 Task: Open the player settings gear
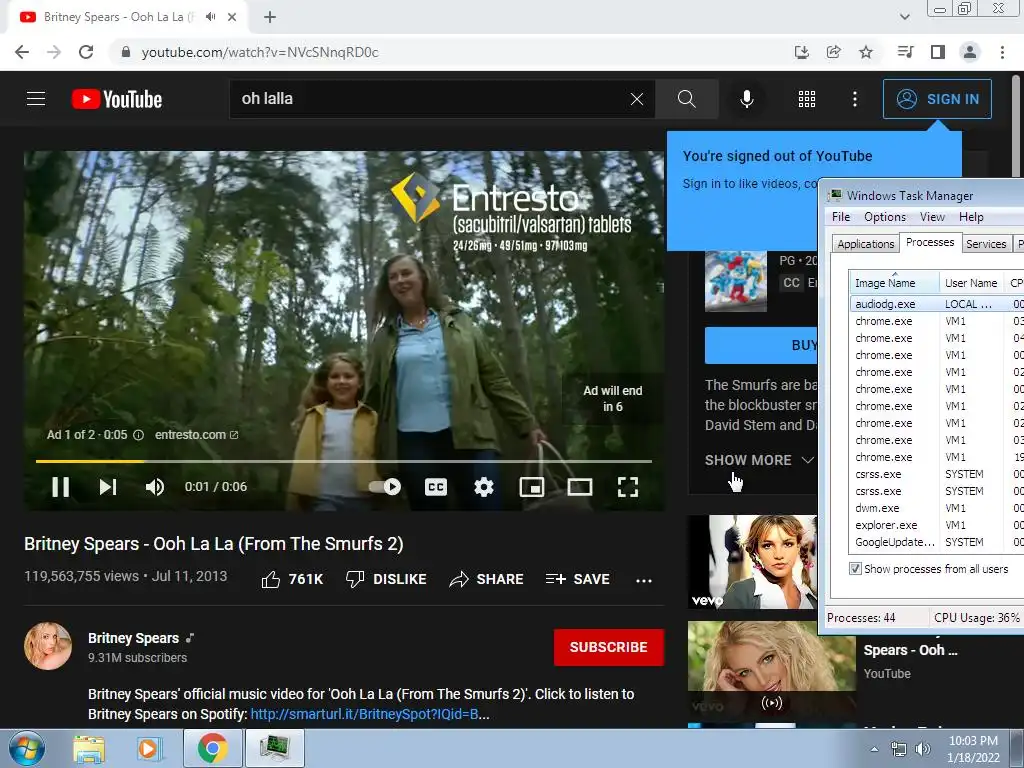(484, 487)
